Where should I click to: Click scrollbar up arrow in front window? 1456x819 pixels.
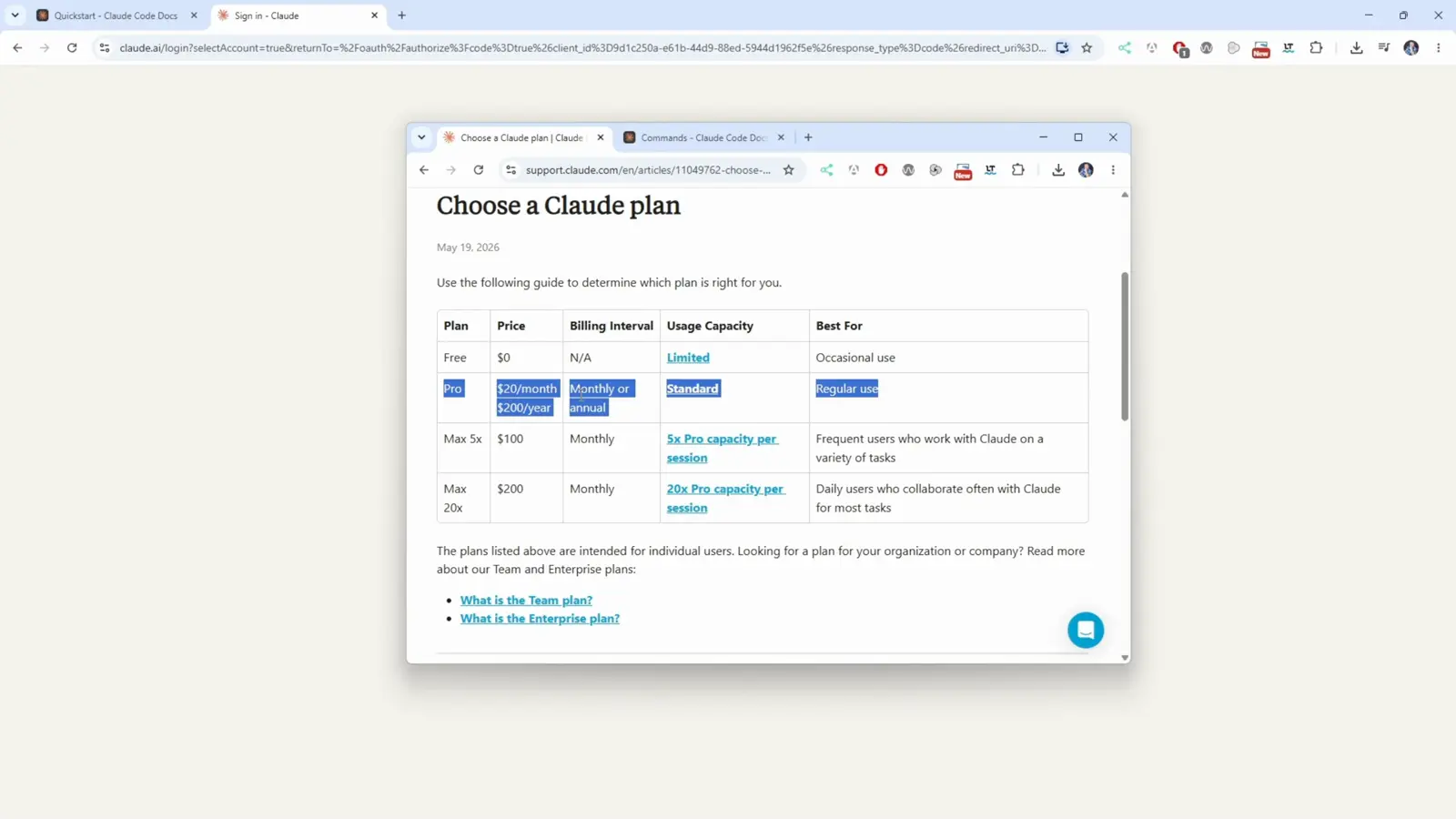pos(1125,195)
